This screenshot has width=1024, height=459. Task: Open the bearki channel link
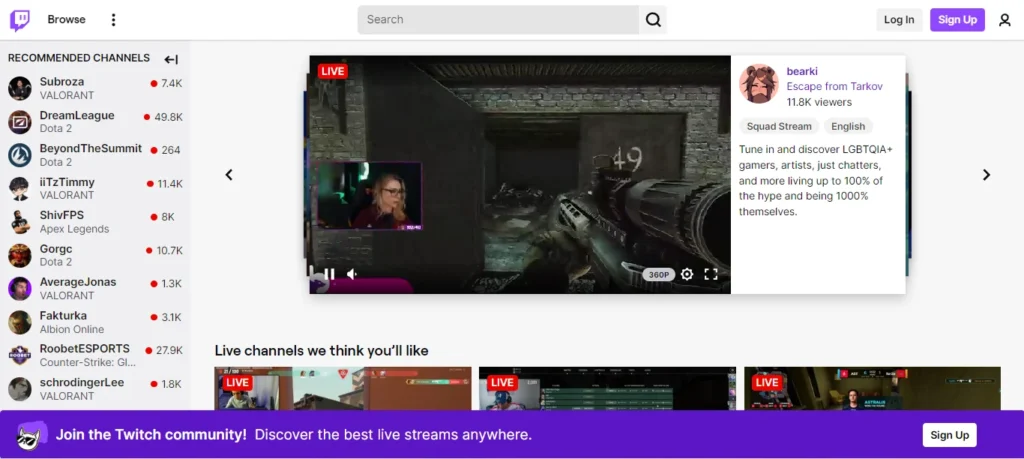[802, 71]
